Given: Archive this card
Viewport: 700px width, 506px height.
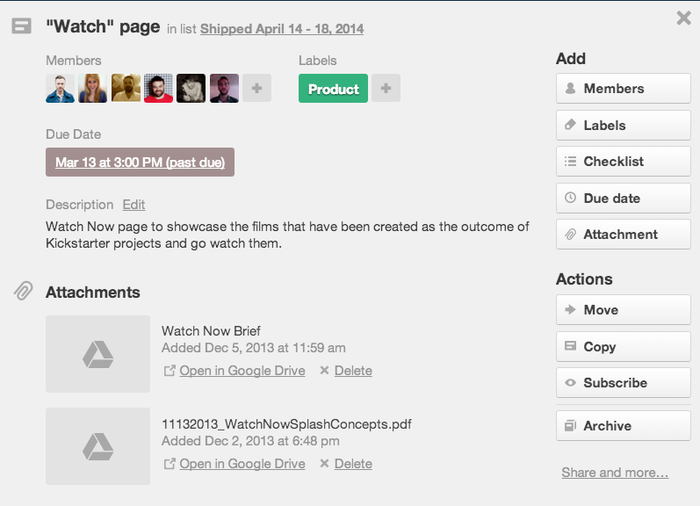Looking at the screenshot, I should 623,426.
